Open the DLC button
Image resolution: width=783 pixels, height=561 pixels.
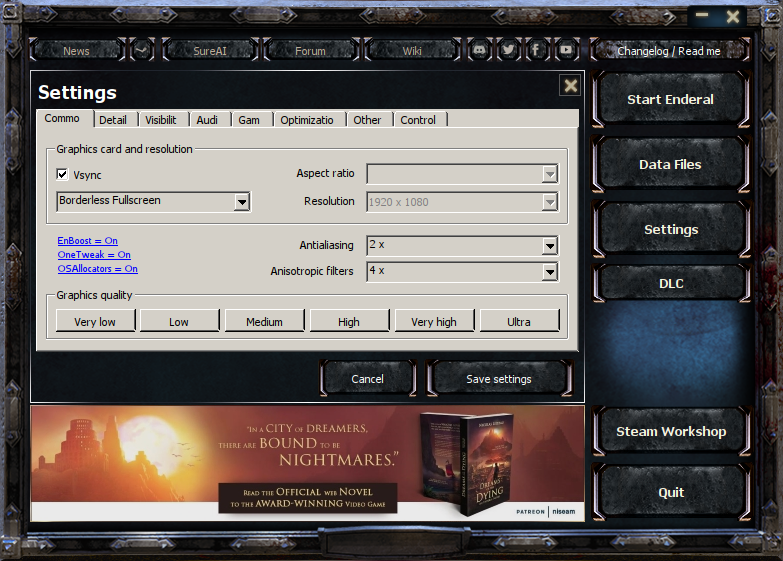point(671,283)
